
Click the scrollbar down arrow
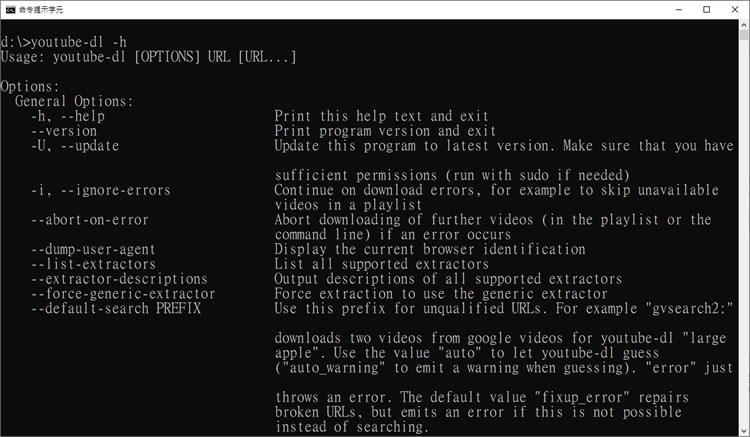coord(744,431)
